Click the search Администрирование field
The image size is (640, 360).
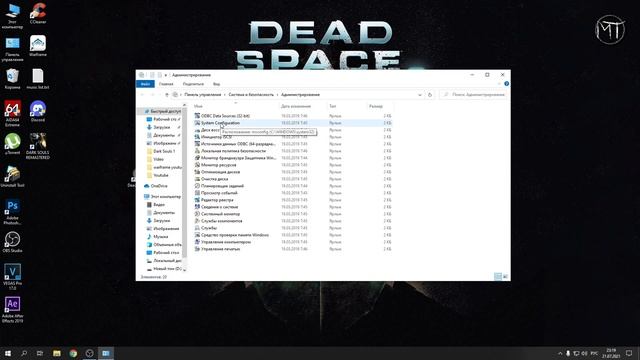473,95
